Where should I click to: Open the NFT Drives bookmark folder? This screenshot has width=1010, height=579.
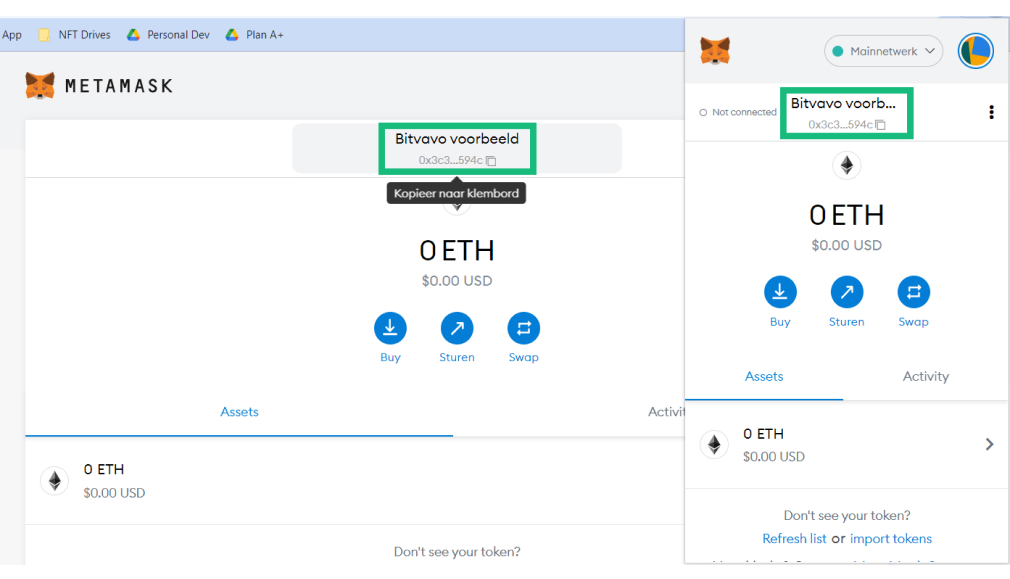click(75, 34)
